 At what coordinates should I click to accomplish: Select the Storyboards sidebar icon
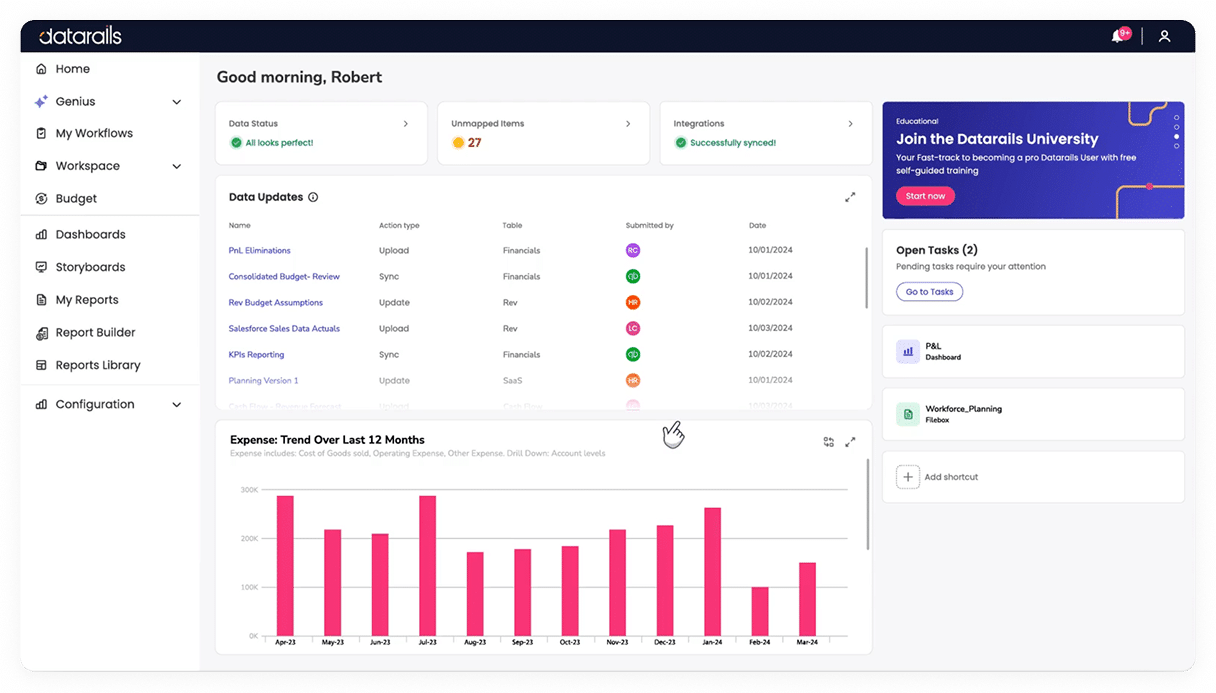coord(40,266)
